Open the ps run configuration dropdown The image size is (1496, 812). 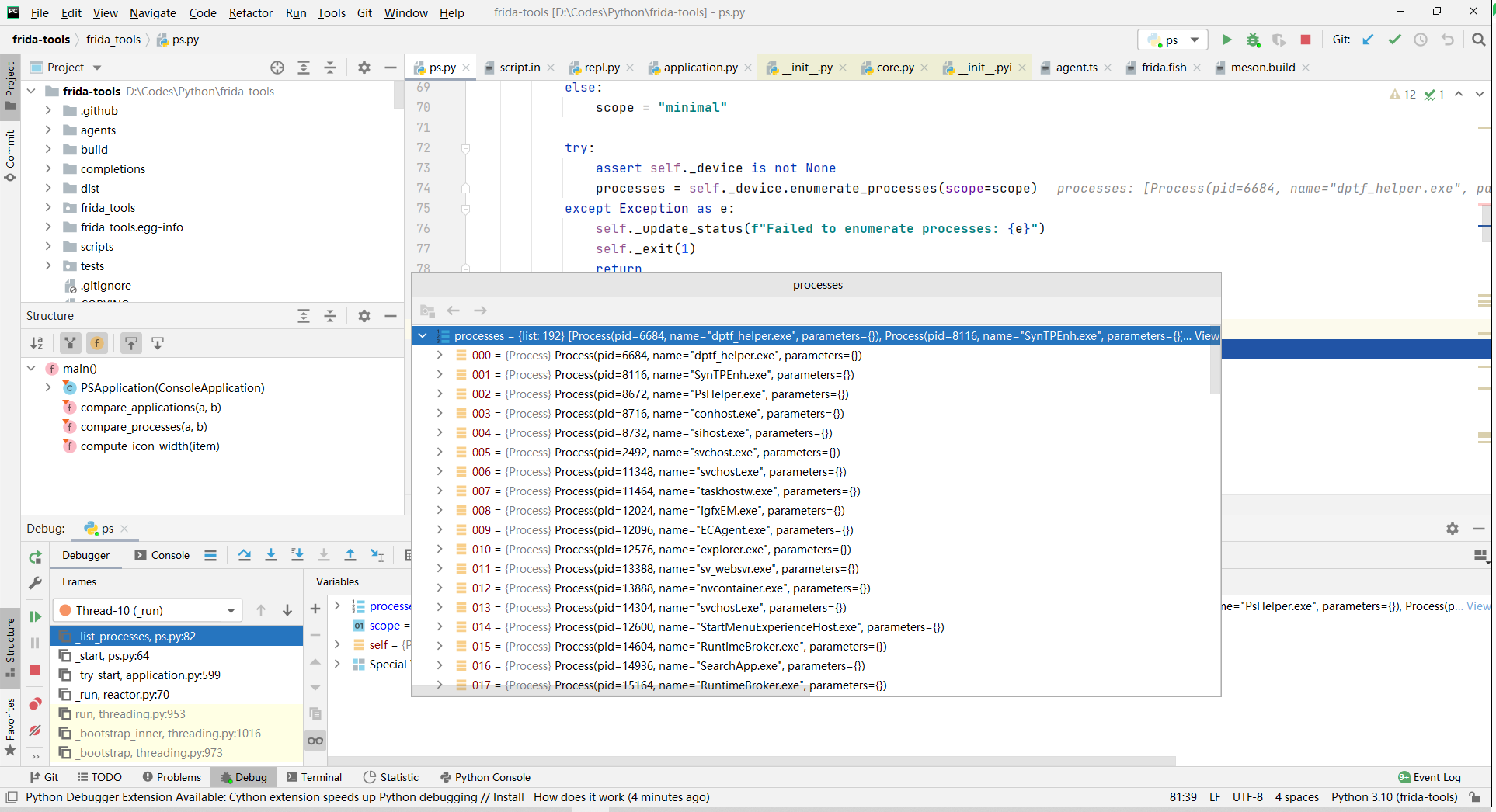[1173, 40]
